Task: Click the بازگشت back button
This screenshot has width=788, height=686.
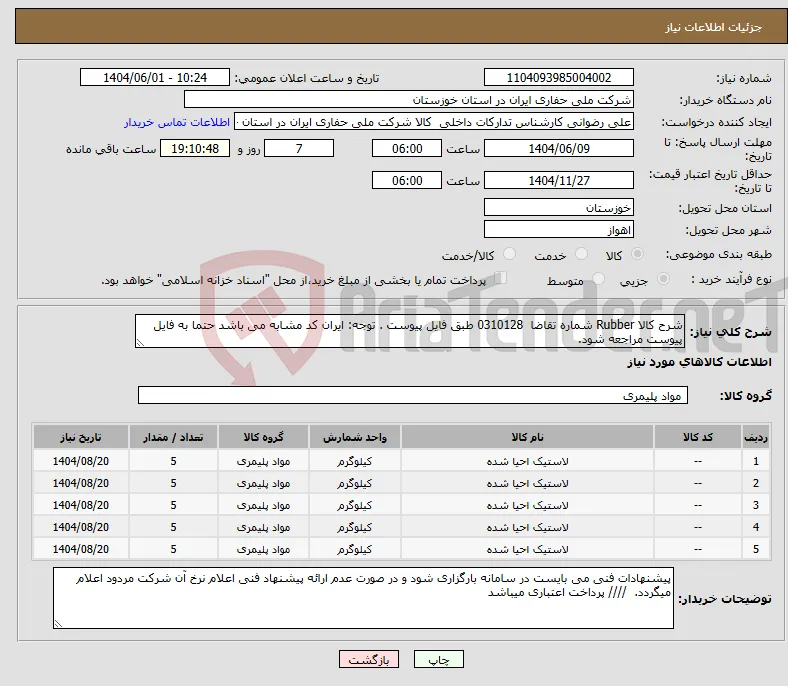Action: click(x=369, y=659)
